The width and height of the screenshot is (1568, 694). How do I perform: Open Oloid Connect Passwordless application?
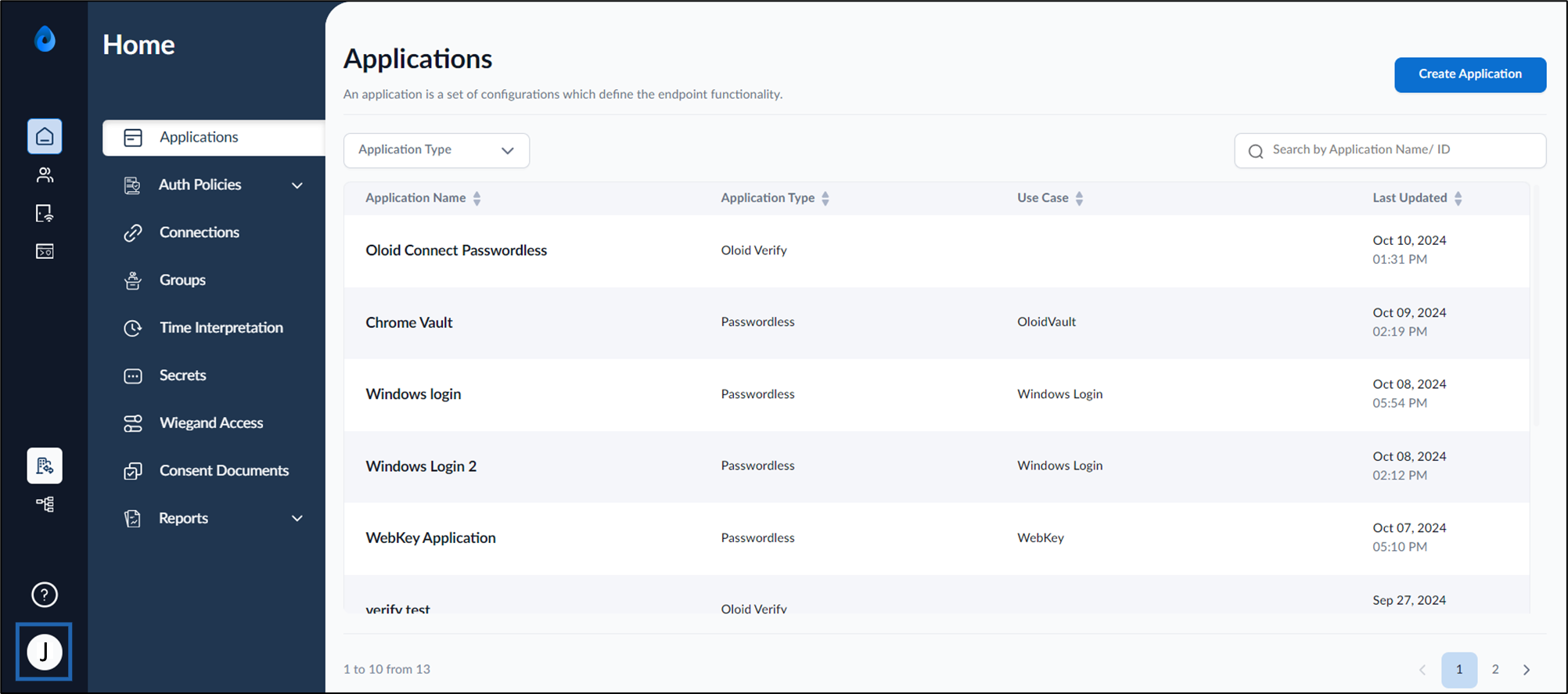(x=456, y=250)
